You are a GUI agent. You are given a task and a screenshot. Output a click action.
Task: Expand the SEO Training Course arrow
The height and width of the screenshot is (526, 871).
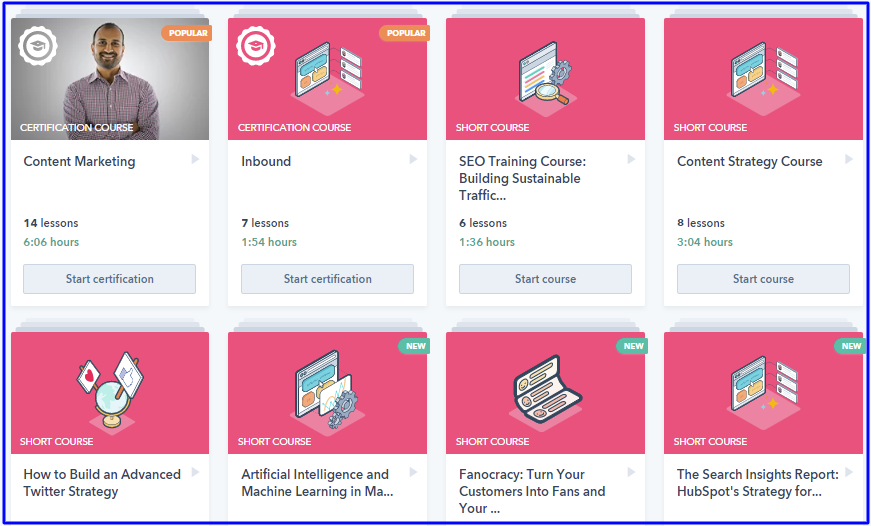pyautogui.click(x=631, y=159)
